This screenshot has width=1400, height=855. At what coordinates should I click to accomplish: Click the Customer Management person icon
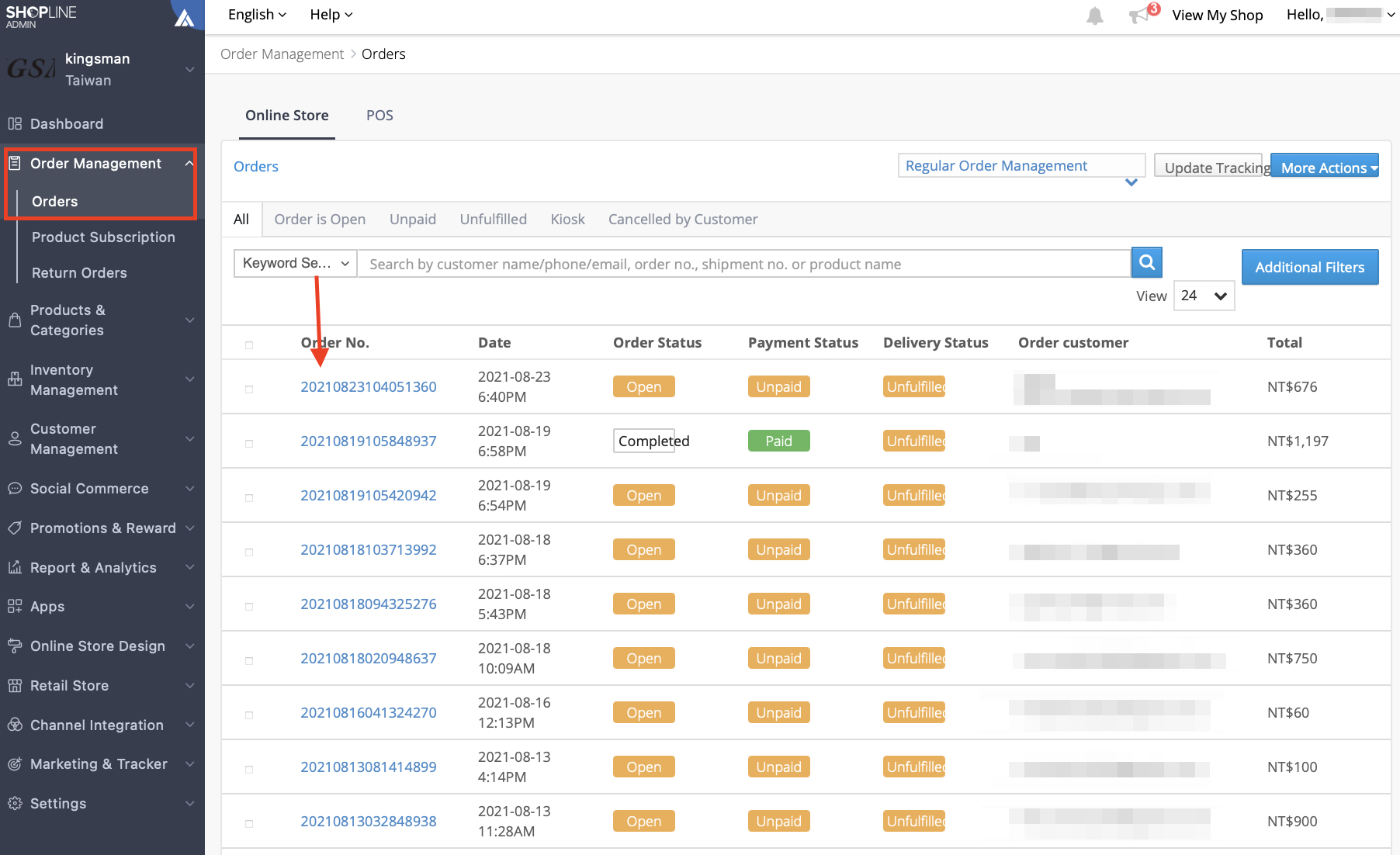[15, 438]
